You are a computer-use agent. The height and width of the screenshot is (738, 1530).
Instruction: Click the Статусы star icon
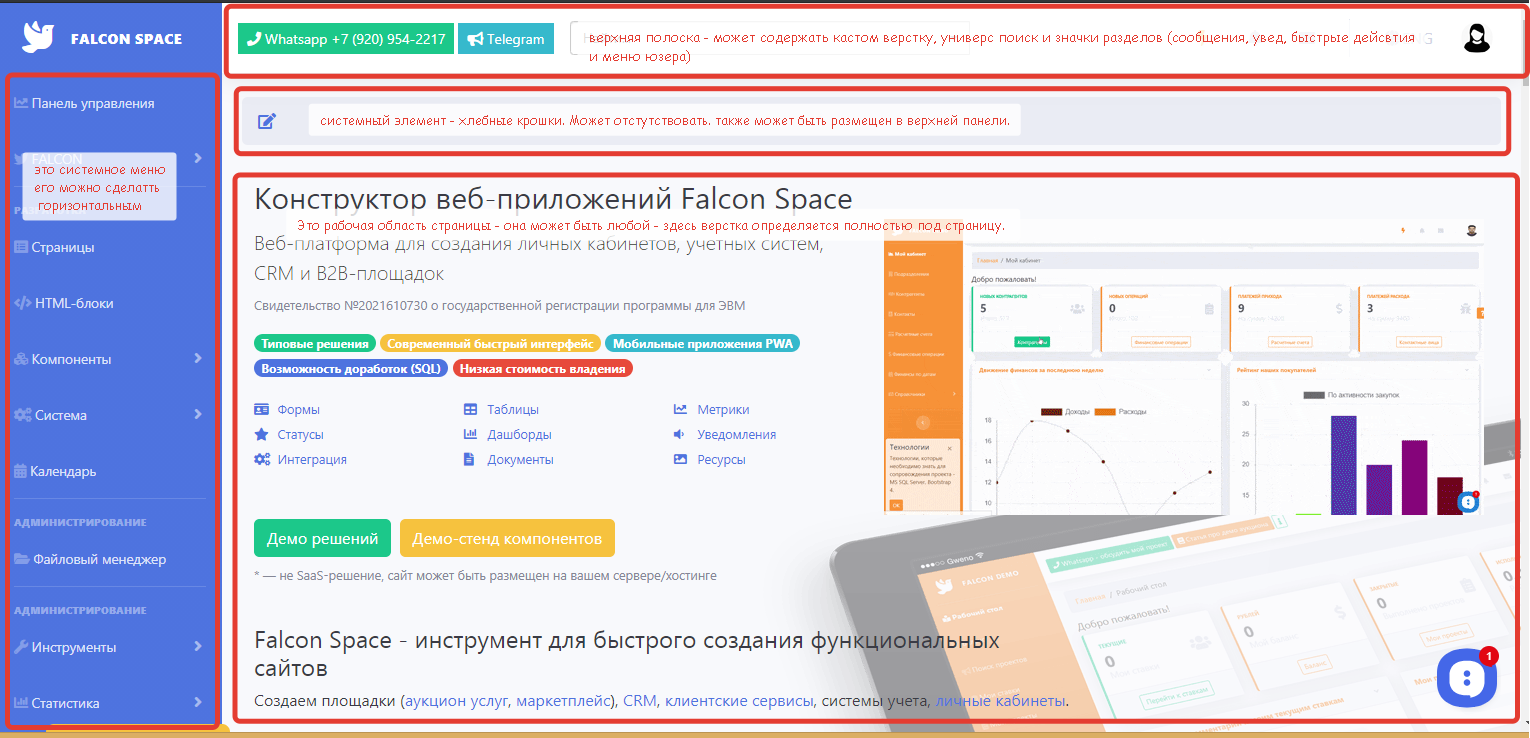(x=262, y=434)
